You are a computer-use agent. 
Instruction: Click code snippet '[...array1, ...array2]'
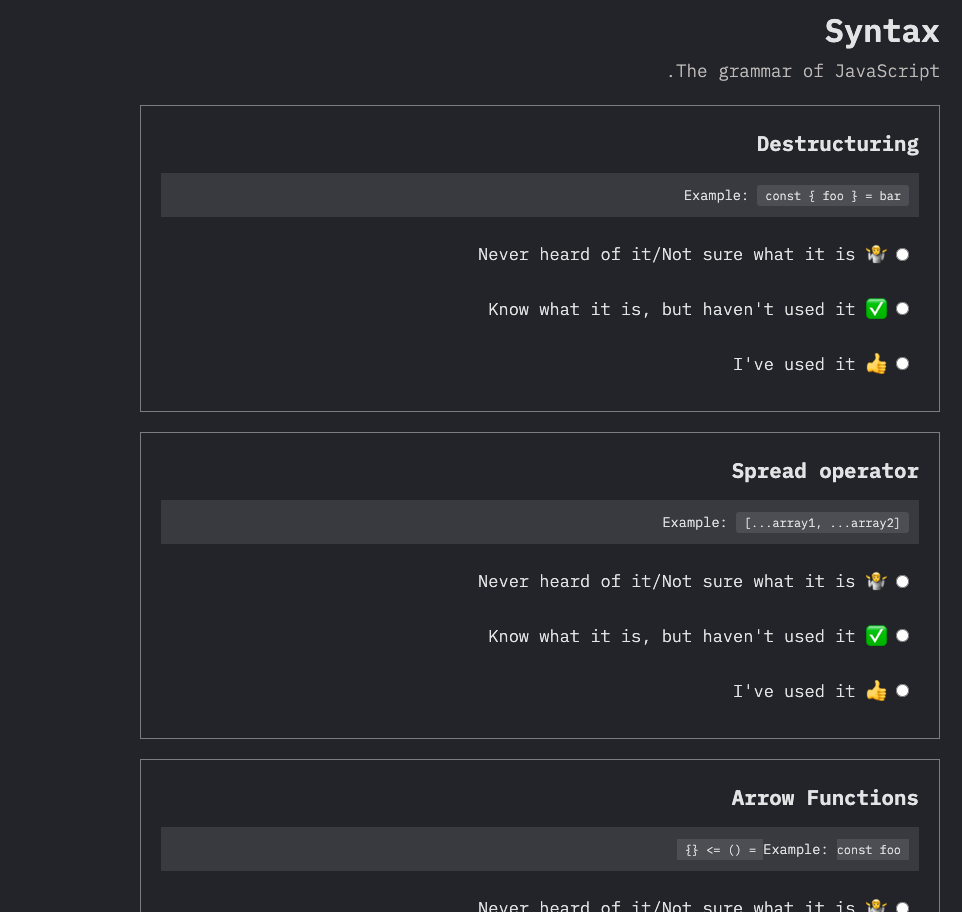point(822,523)
